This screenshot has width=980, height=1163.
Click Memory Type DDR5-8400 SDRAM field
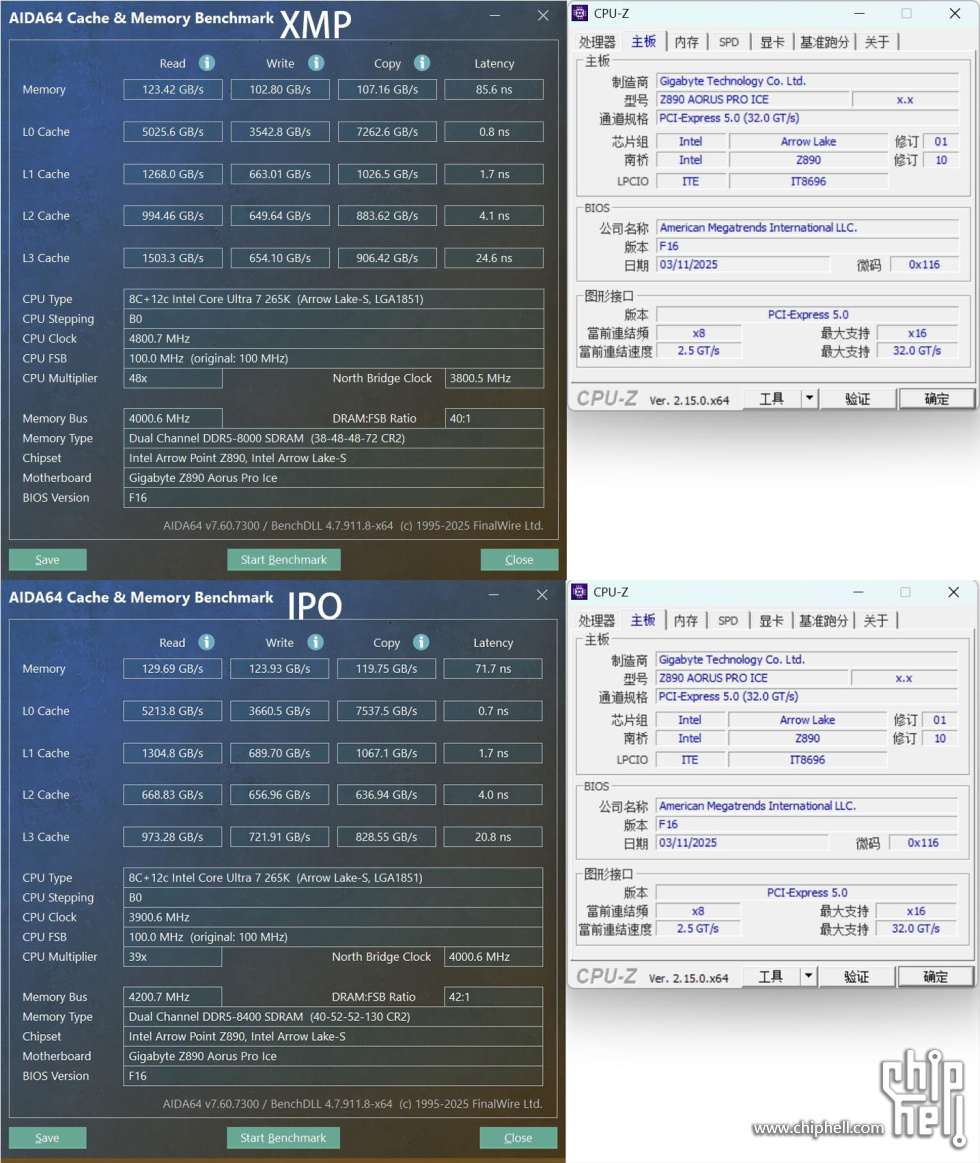pos(333,1017)
